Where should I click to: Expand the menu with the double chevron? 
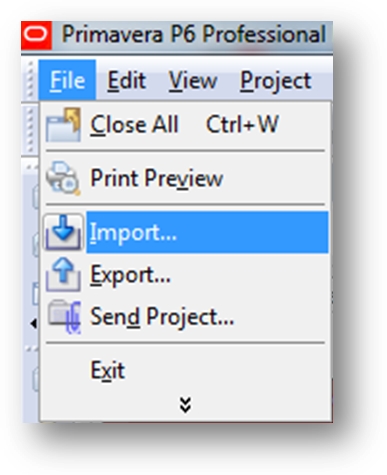(x=185, y=405)
